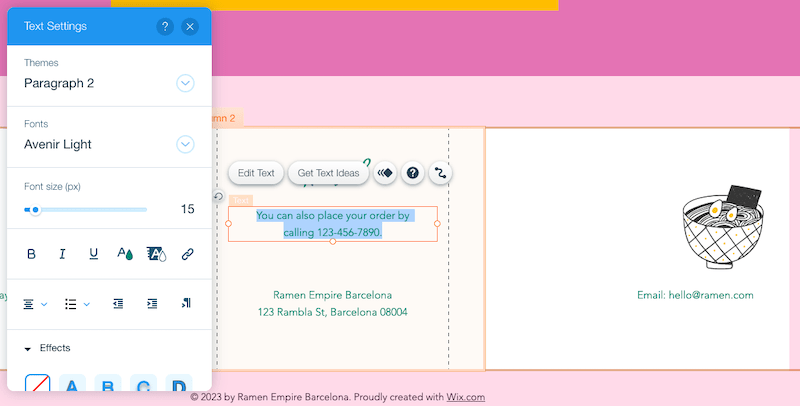Select the copyright footer text
This screenshot has width=800, height=406.
click(337, 397)
